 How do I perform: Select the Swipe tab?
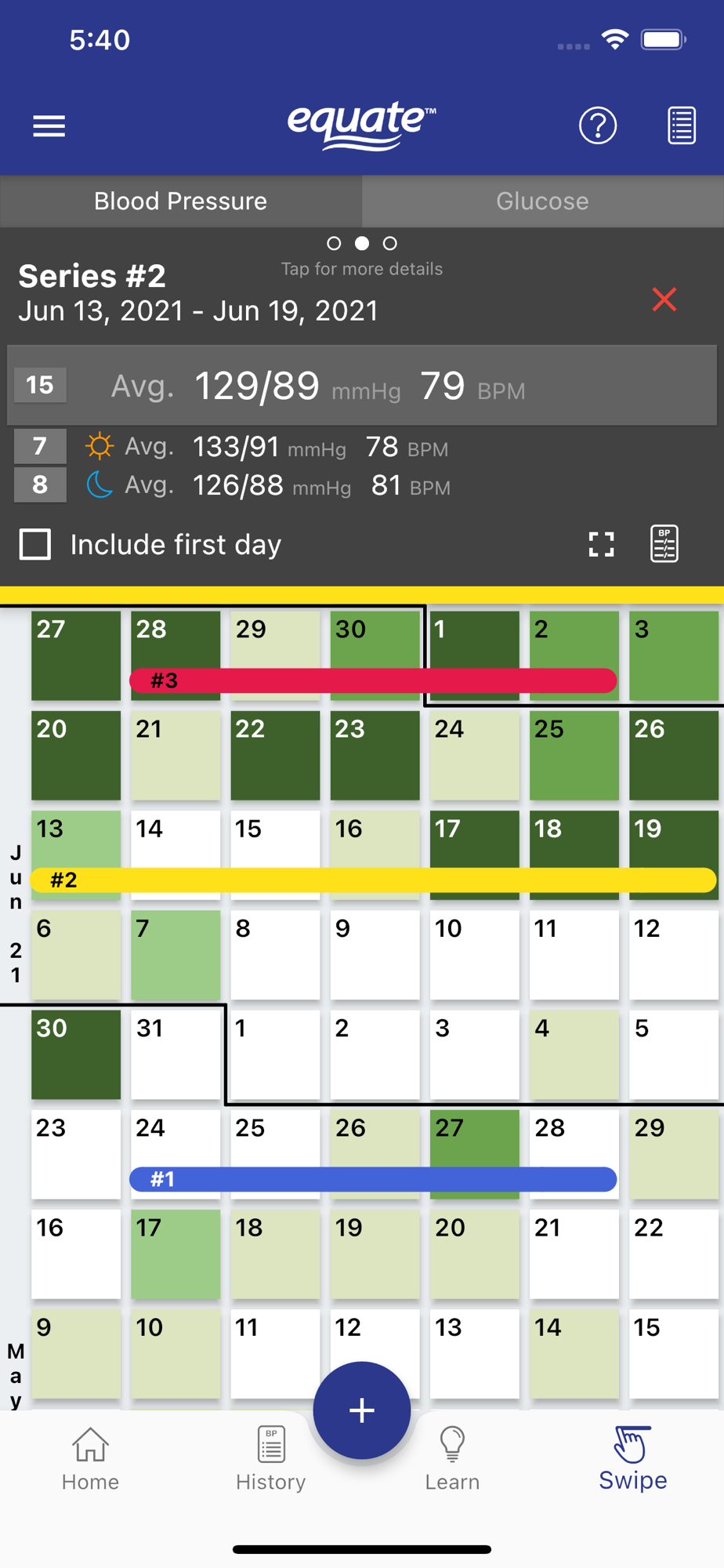[x=633, y=1459]
